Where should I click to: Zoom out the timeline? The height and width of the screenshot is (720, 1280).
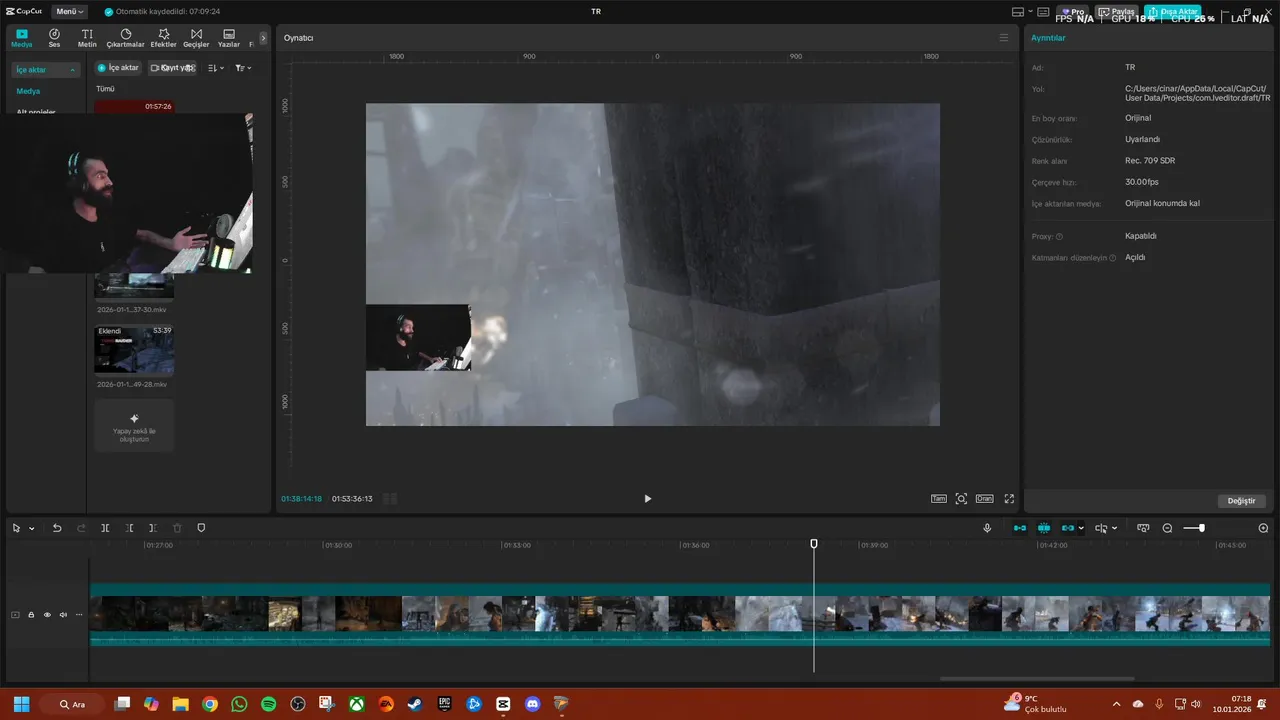pyautogui.click(x=1167, y=528)
